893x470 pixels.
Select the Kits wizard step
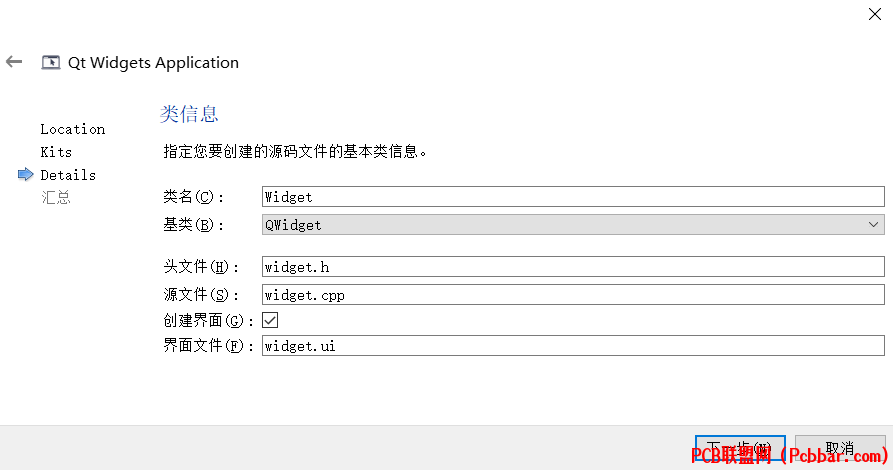click(x=56, y=152)
